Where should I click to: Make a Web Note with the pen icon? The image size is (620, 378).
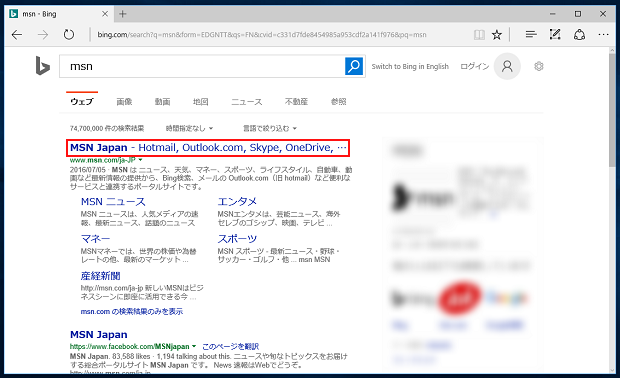click(555, 35)
